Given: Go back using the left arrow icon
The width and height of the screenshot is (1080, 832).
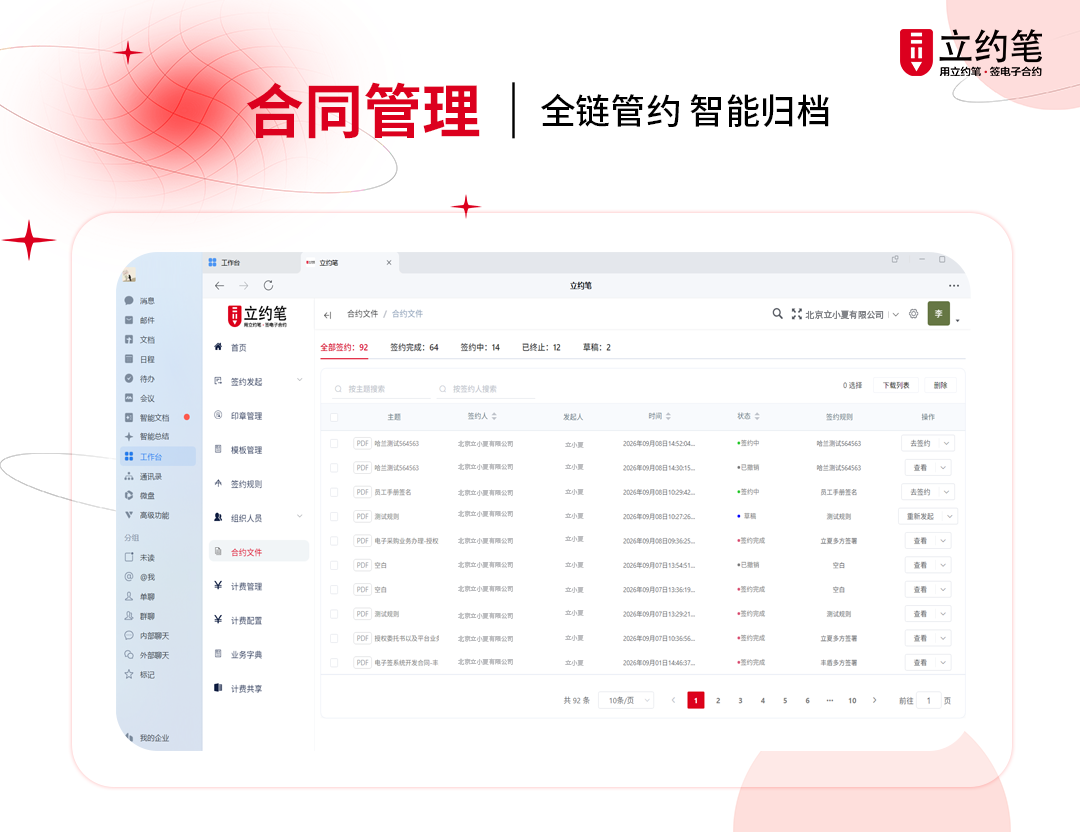Looking at the screenshot, I should click(219, 285).
